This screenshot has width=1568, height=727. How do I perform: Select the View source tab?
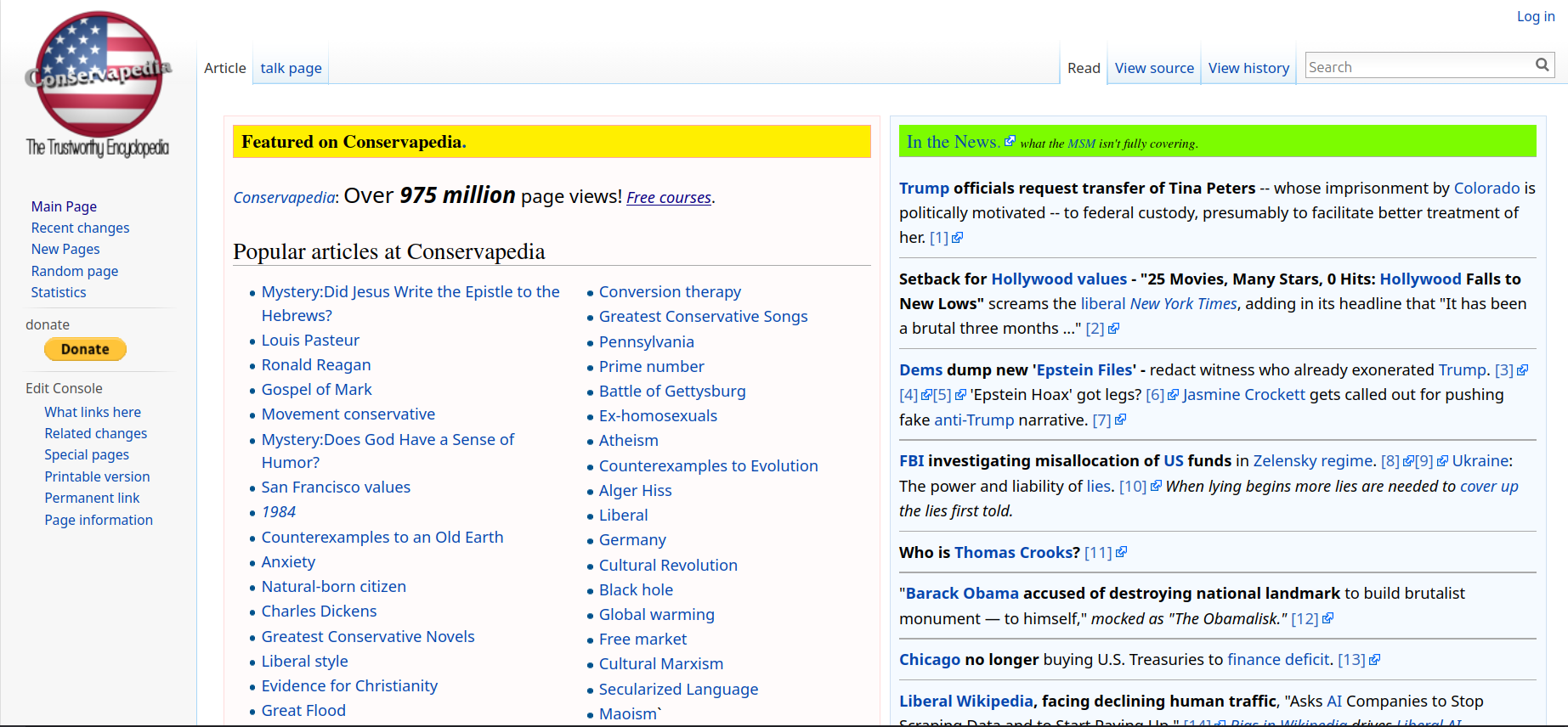point(1153,68)
